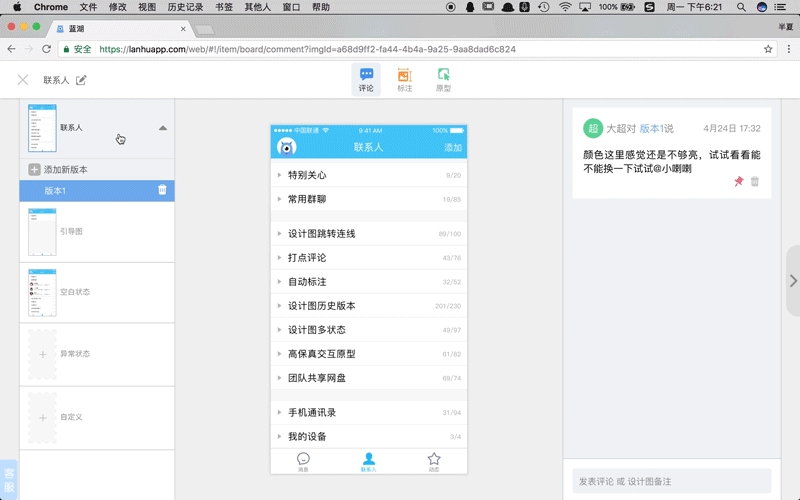Image resolution: width=800 pixels, height=500 pixels.
Task: Open Chrome three-dot menu
Action: [x=789, y=49]
